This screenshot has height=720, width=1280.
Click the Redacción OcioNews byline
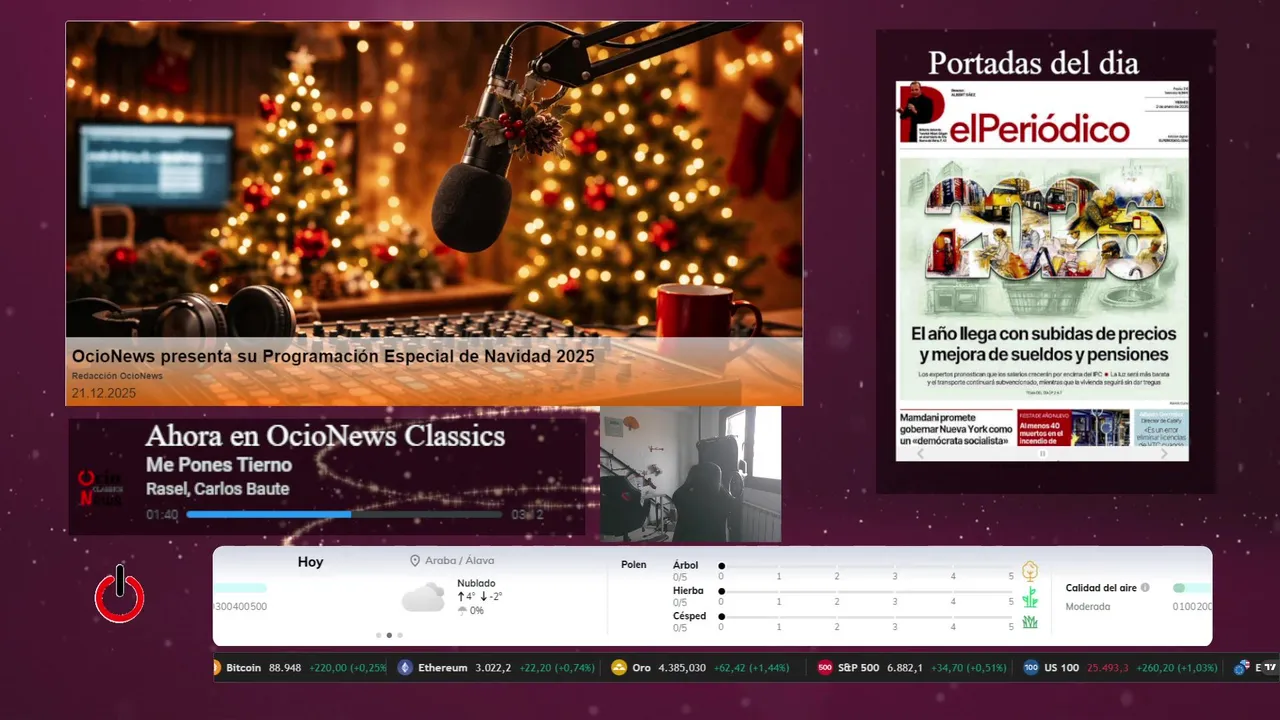tap(117, 376)
